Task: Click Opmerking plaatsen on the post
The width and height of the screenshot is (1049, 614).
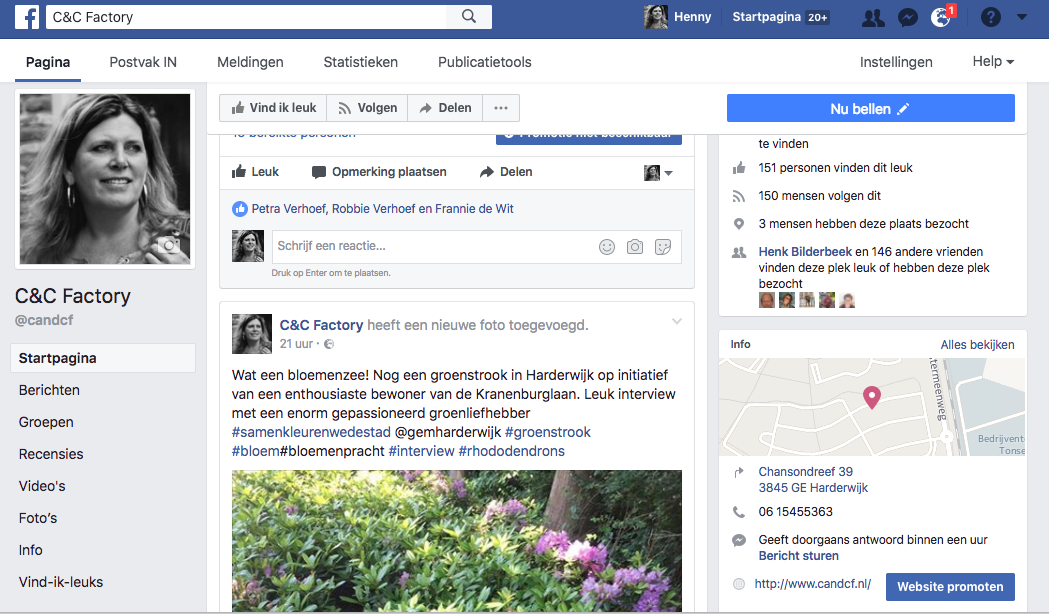Action: [x=379, y=172]
